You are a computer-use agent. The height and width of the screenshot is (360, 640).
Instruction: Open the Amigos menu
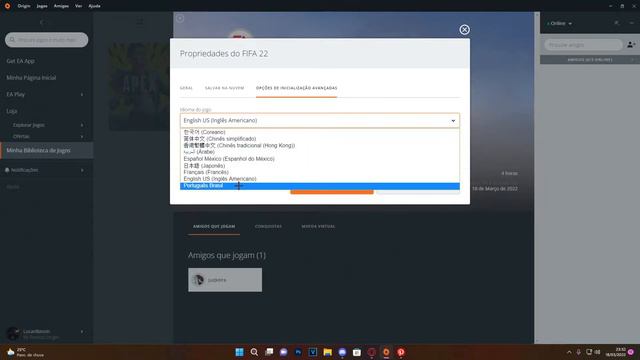coord(61,6)
